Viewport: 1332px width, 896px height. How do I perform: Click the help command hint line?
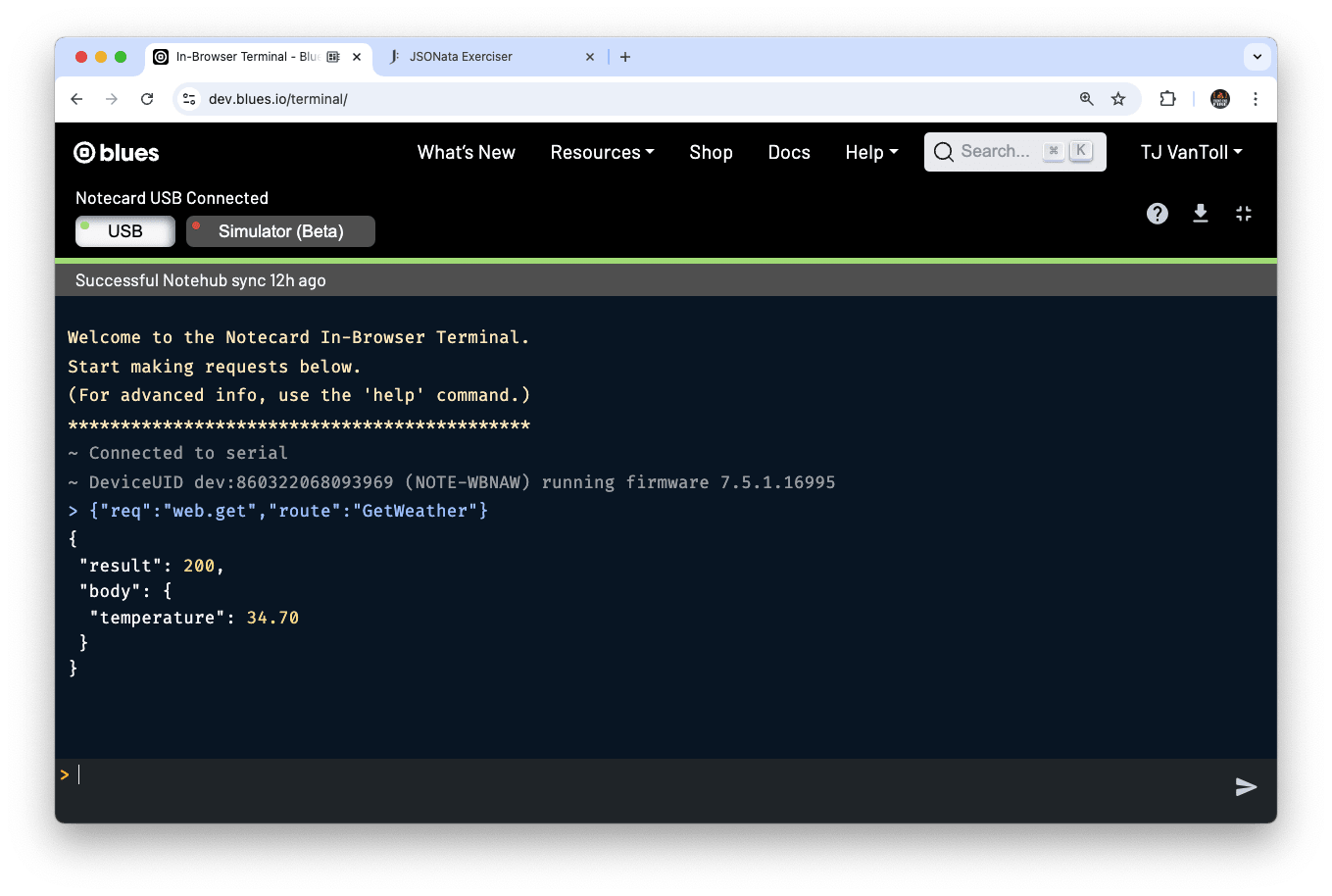tap(299, 395)
